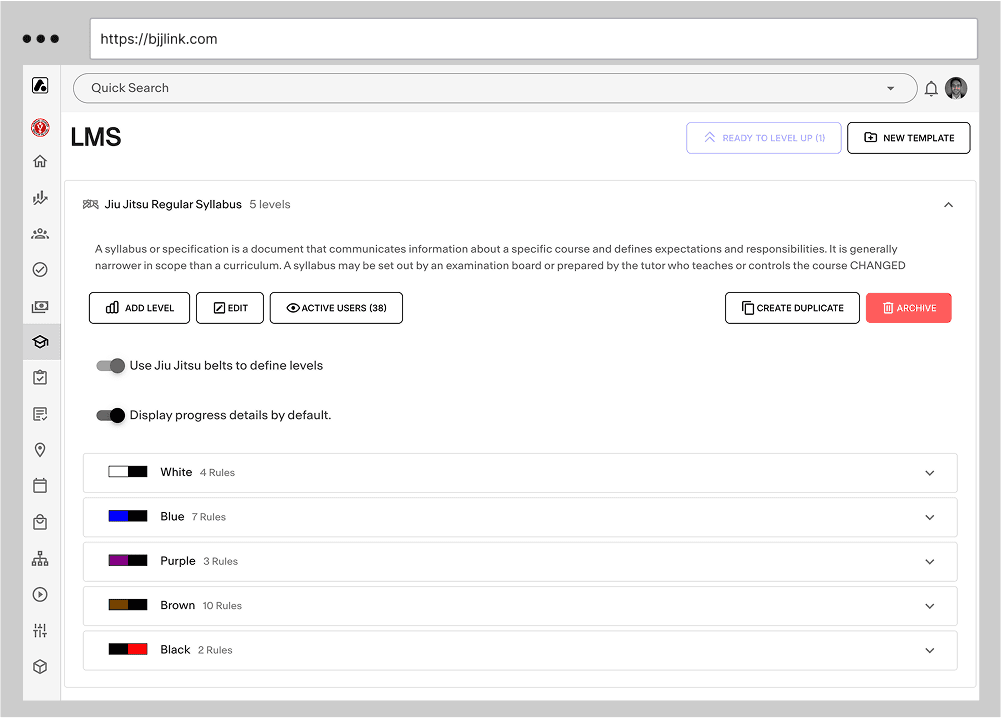Open the Quick Search dropdown
Viewport: 1001px width, 718px height.
click(x=890, y=88)
